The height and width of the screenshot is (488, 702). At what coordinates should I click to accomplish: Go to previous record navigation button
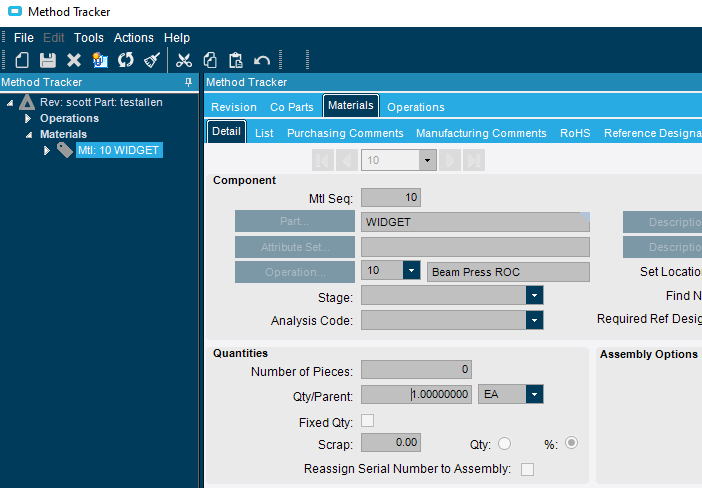pos(347,160)
